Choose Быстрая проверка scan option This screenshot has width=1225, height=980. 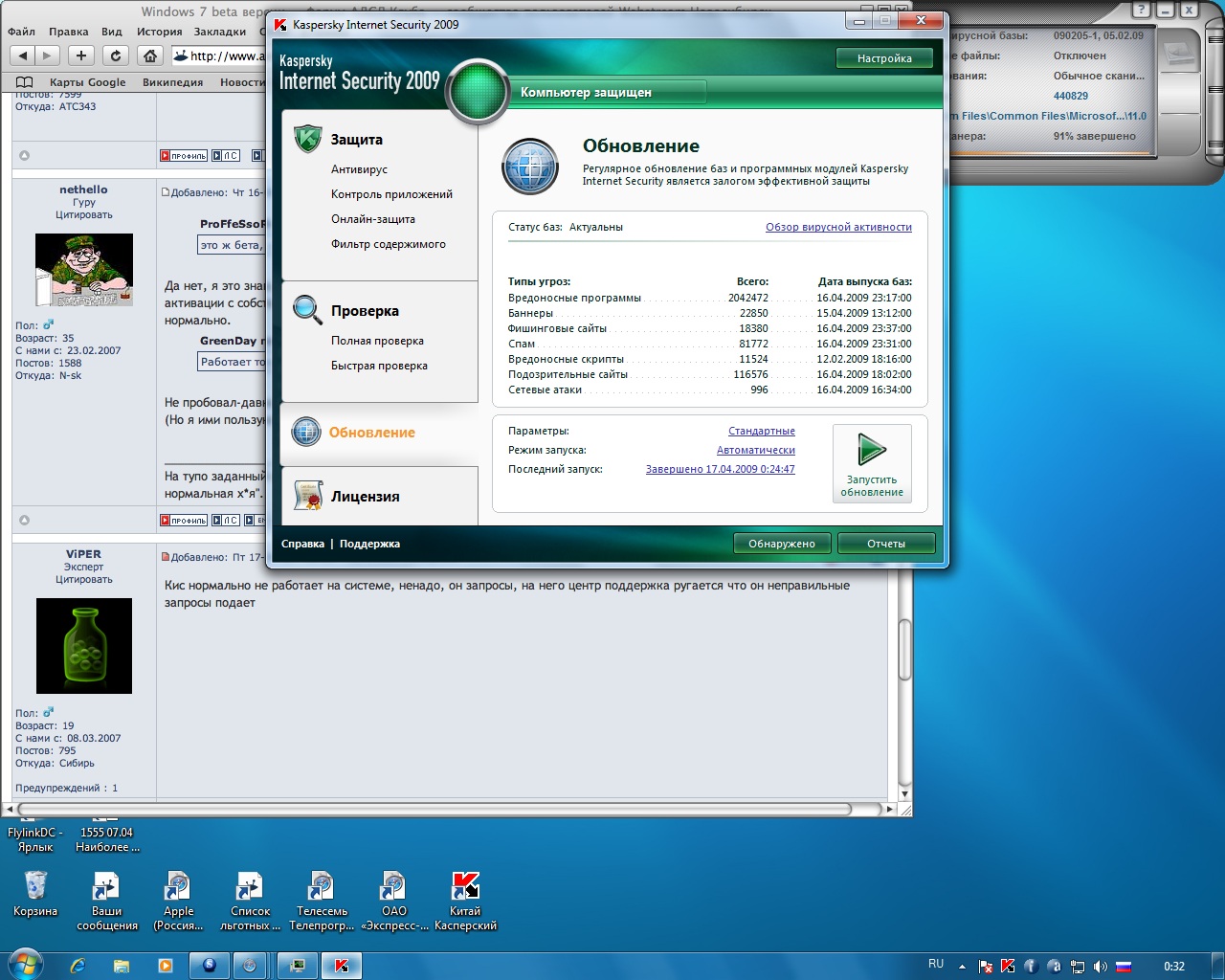[x=379, y=366]
